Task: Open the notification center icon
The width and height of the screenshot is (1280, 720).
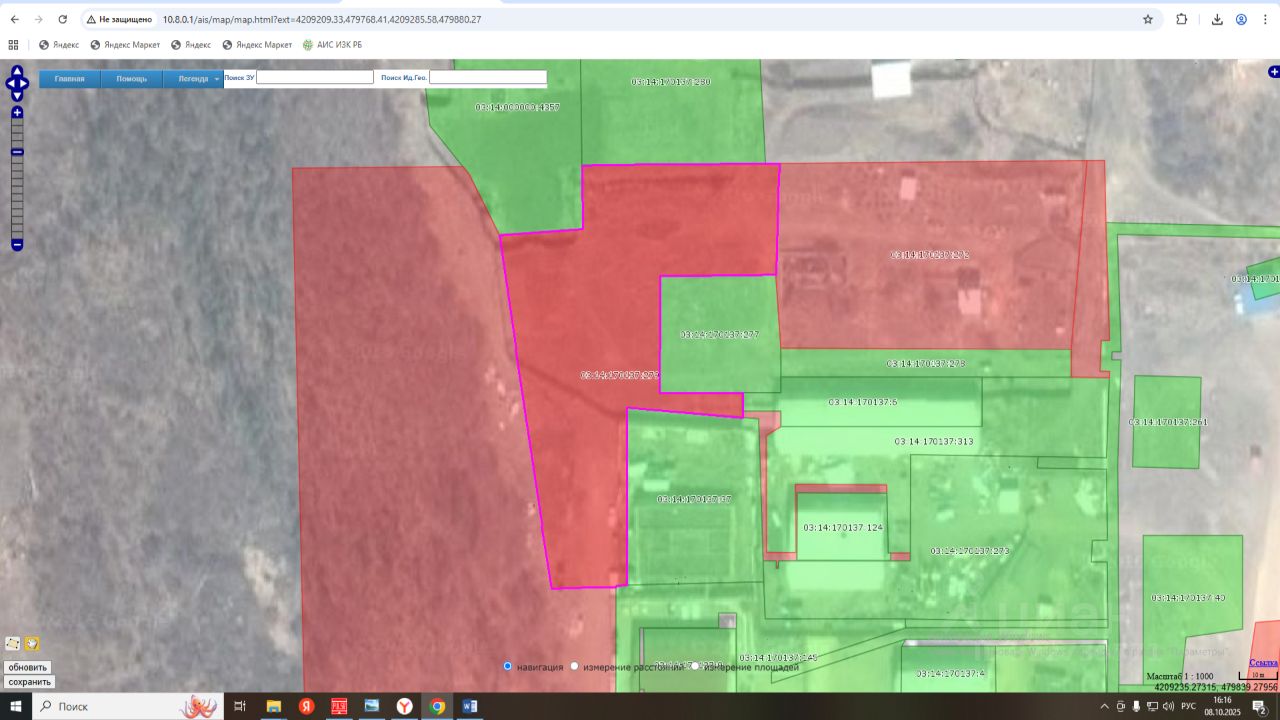Action: point(1260,707)
